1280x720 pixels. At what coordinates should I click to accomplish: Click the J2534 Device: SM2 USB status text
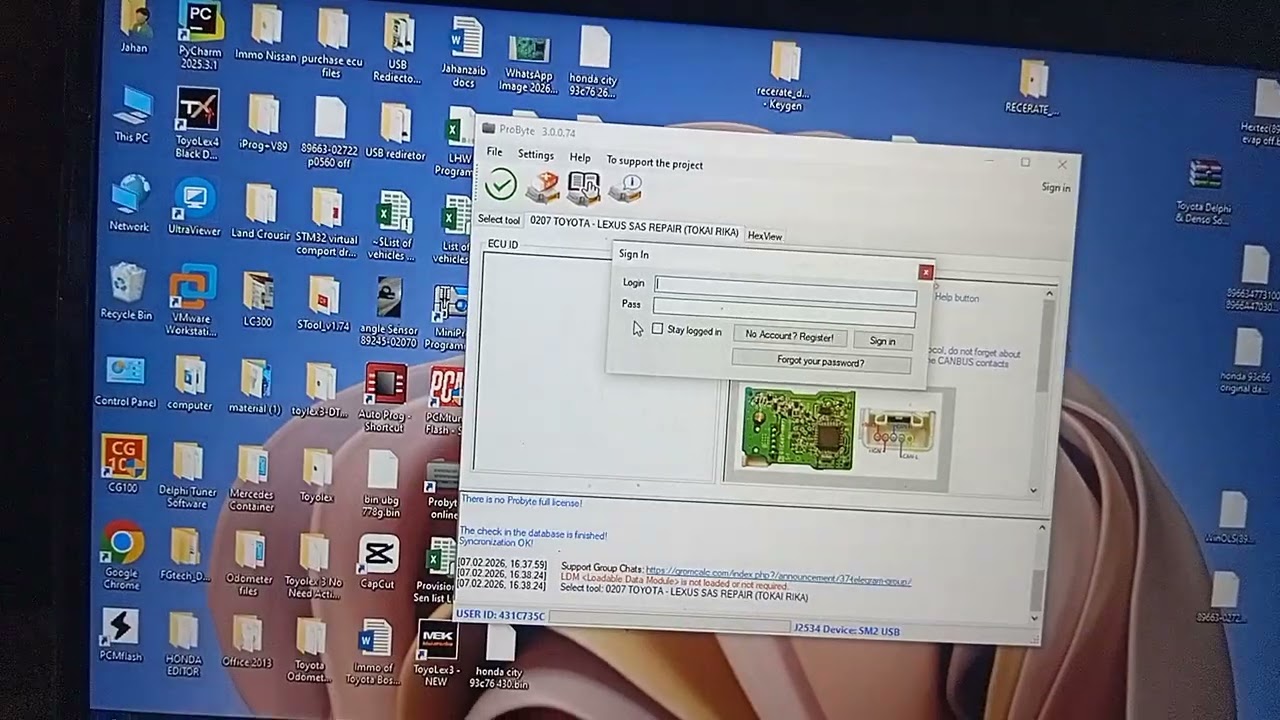pyautogui.click(x=846, y=631)
